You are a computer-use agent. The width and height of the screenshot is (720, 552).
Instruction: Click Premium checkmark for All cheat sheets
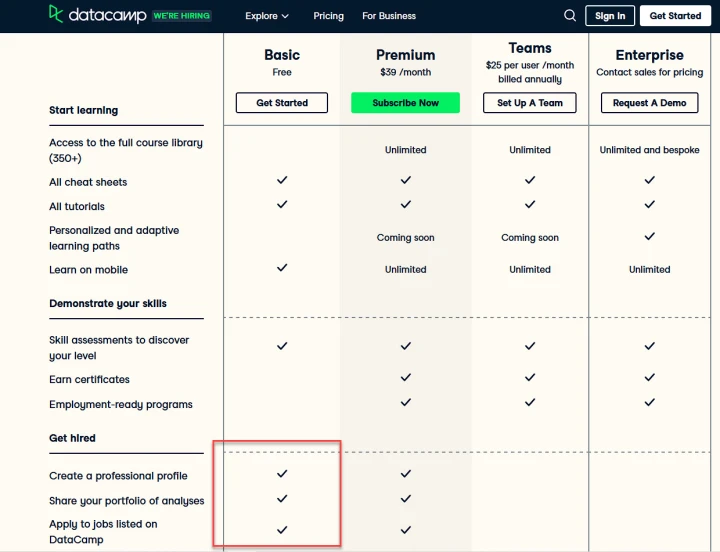tap(405, 180)
